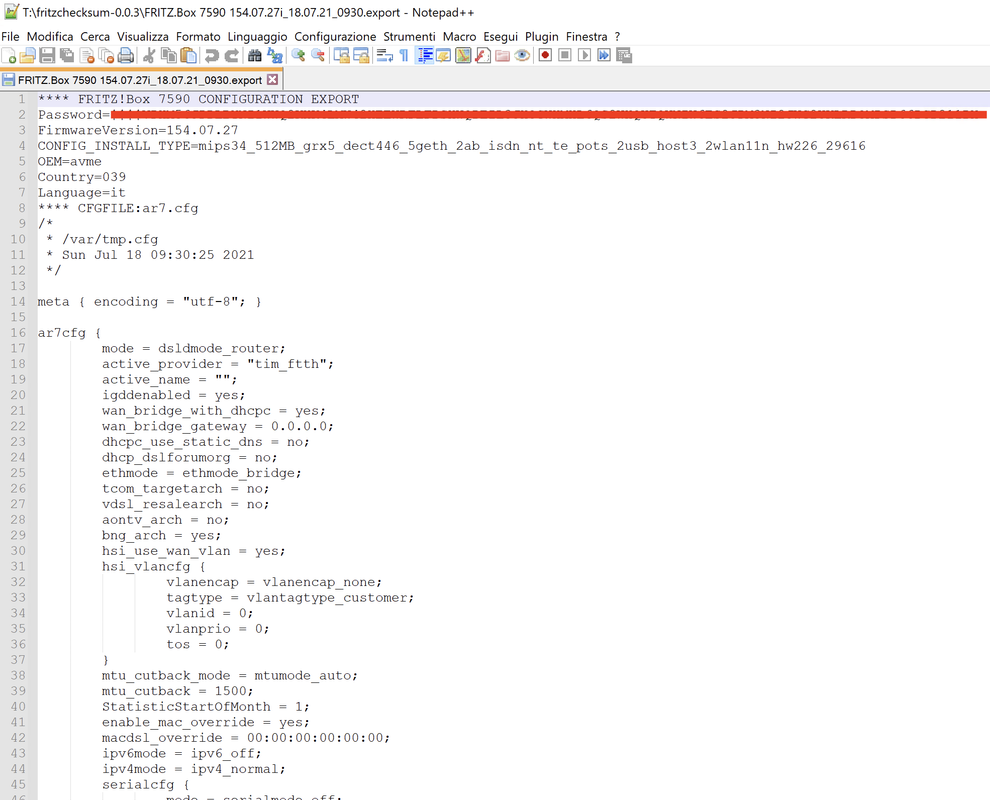Select the FRITZ.Box 7590 export tab
The height and width of the screenshot is (800, 990).
[x=140, y=80]
